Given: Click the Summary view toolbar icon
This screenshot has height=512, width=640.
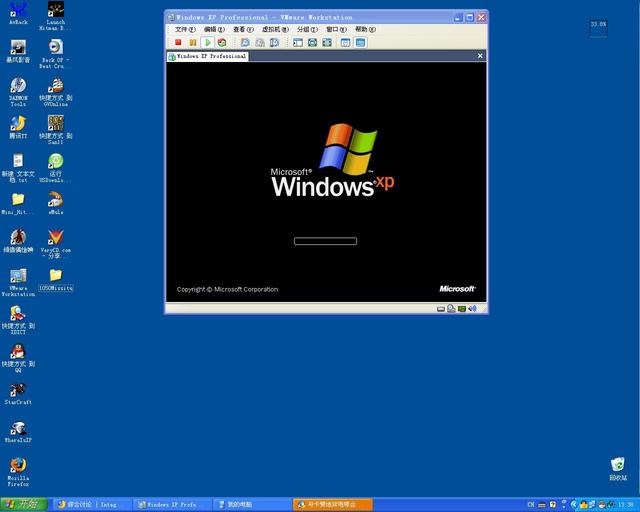Looking at the screenshot, I should (x=345, y=42).
